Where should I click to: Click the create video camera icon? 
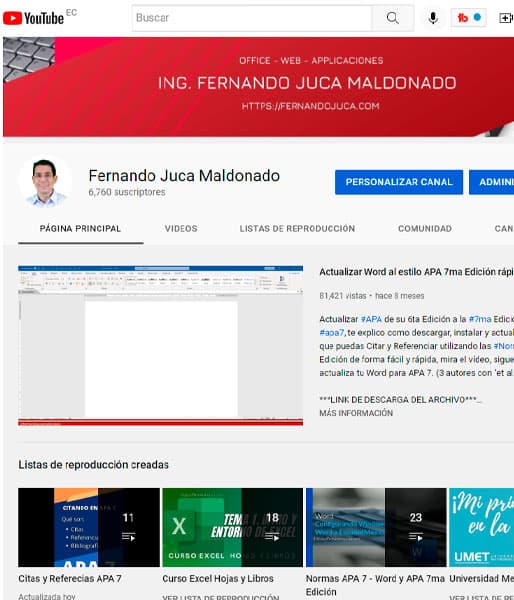[x=506, y=18]
